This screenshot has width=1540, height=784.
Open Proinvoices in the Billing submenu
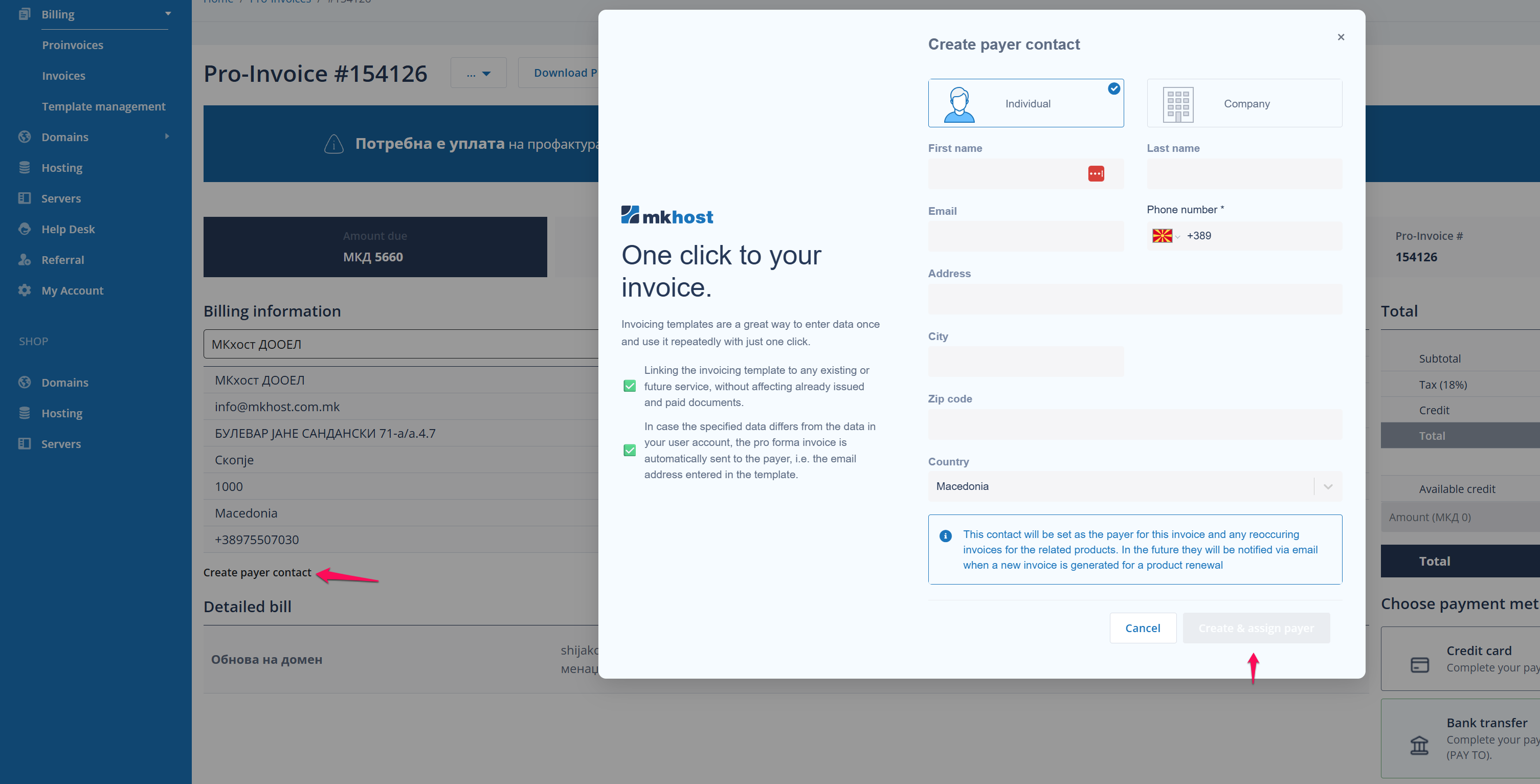72,45
